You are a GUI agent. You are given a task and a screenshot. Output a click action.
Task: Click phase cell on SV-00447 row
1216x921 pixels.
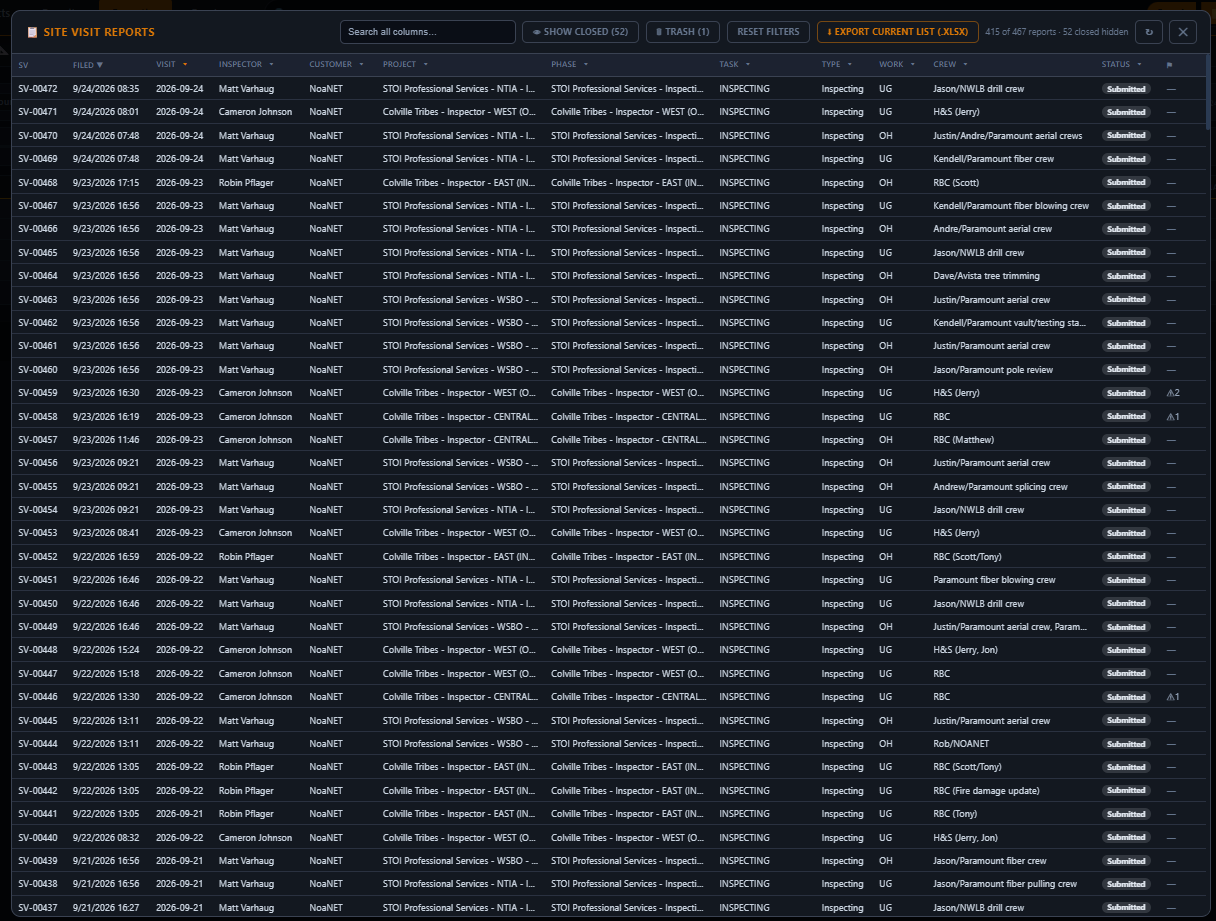(627, 674)
